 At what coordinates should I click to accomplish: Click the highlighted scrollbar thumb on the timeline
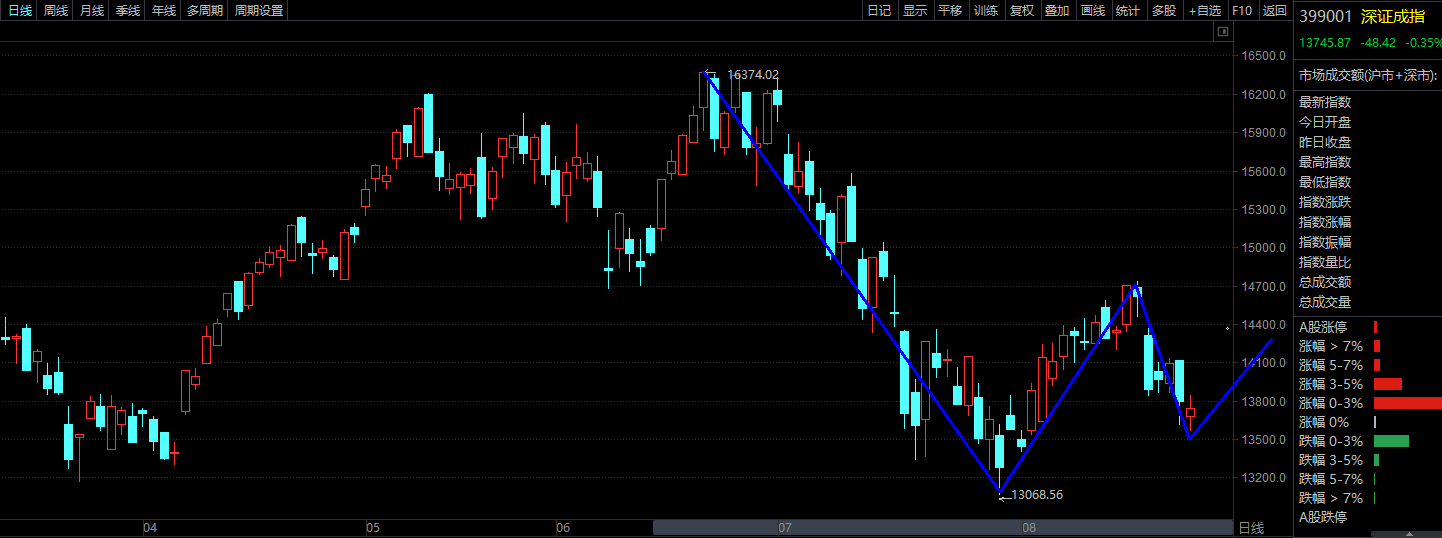(x=943, y=527)
